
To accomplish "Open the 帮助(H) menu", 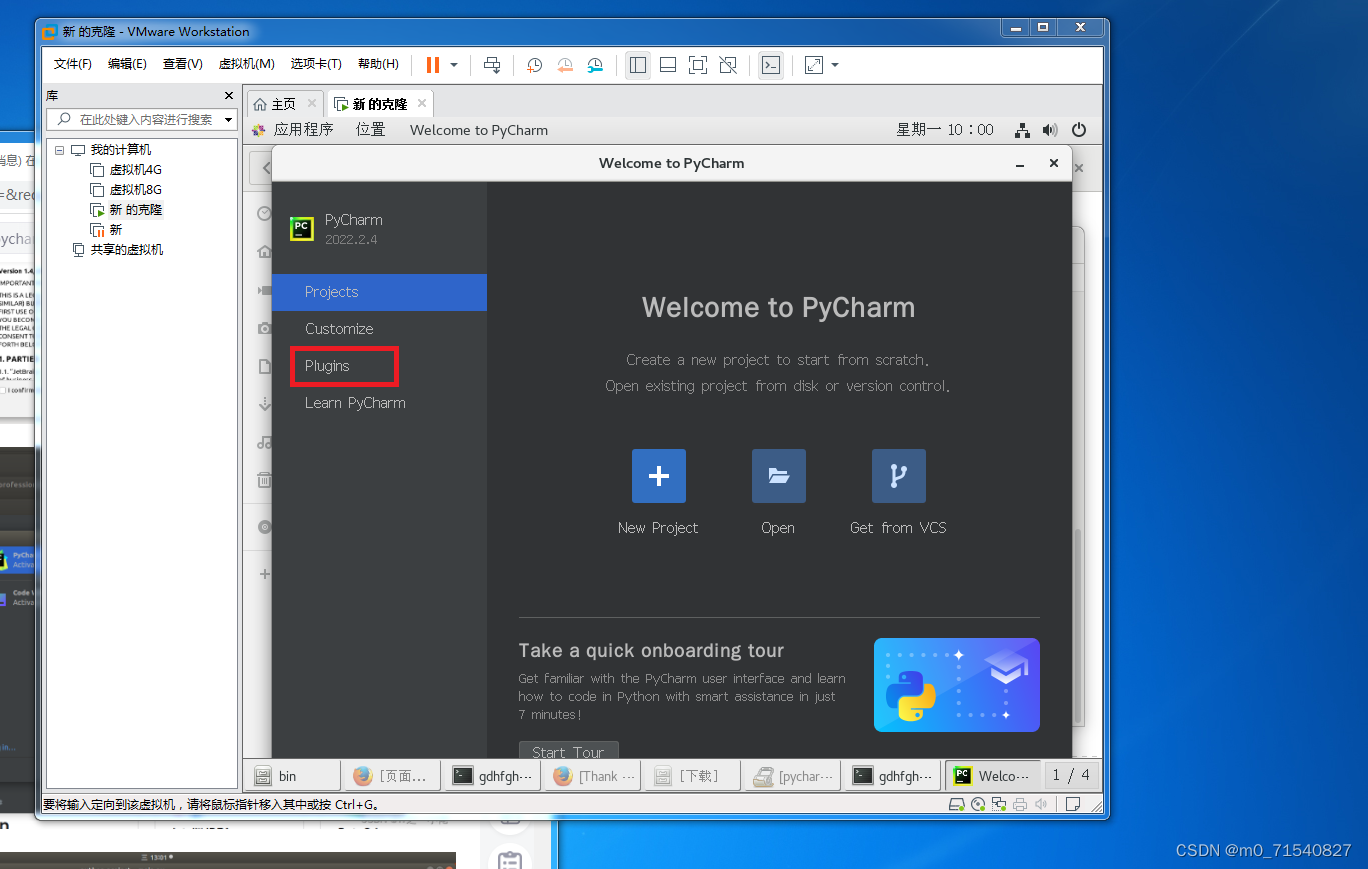I will point(378,64).
